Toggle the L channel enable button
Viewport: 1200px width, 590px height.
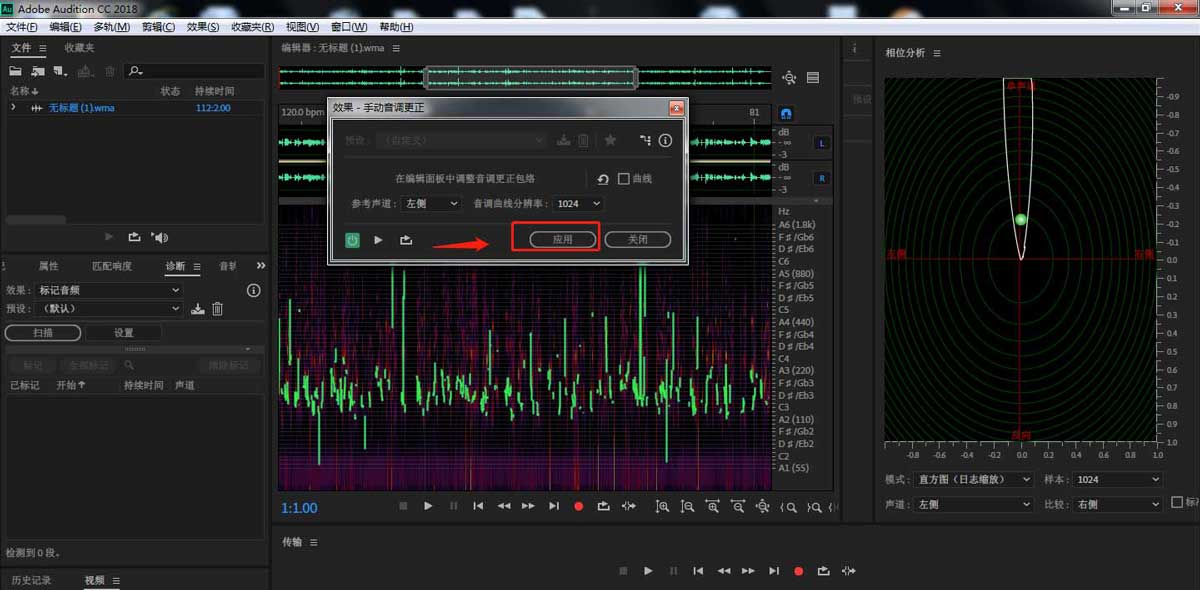point(822,143)
